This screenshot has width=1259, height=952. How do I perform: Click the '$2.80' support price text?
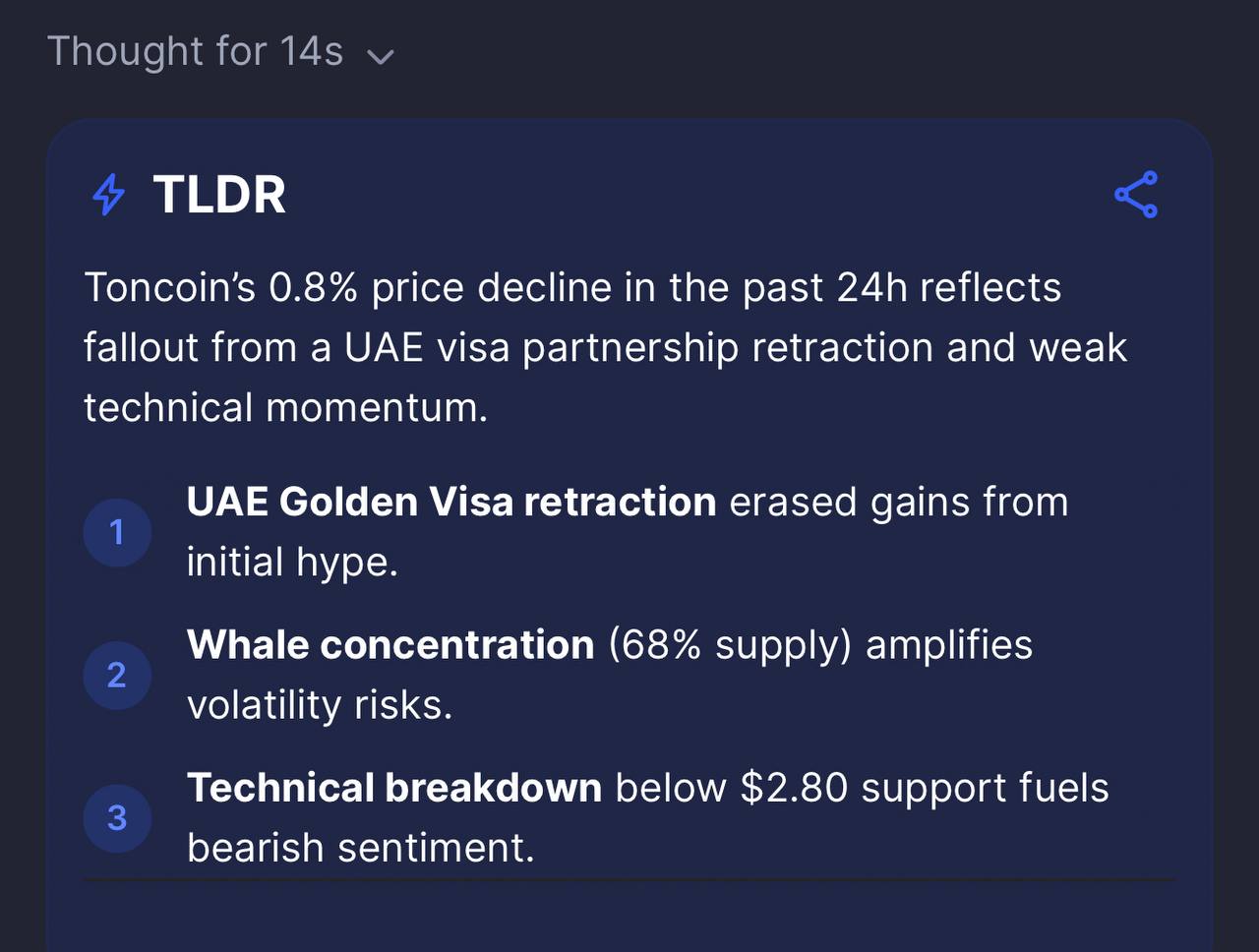(794, 788)
